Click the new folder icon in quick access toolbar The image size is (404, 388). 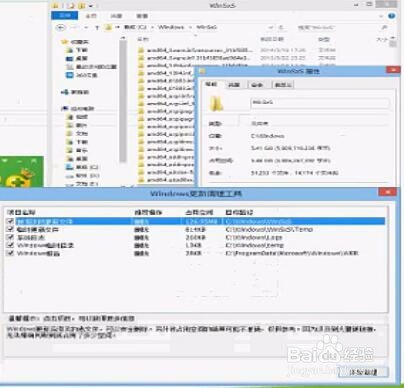tap(81, 5)
